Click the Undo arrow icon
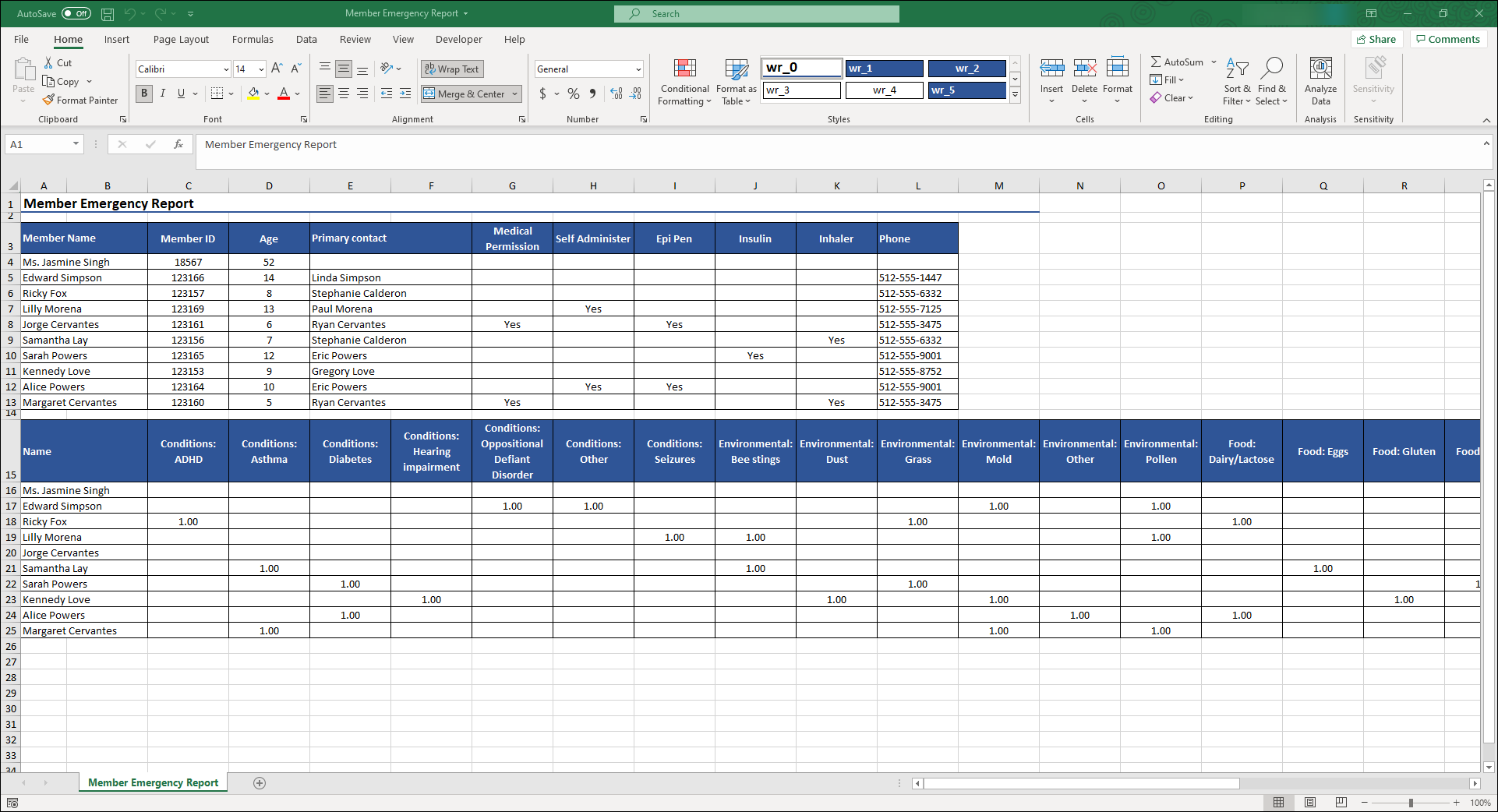The height and width of the screenshot is (812, 1498). [129, 14]
